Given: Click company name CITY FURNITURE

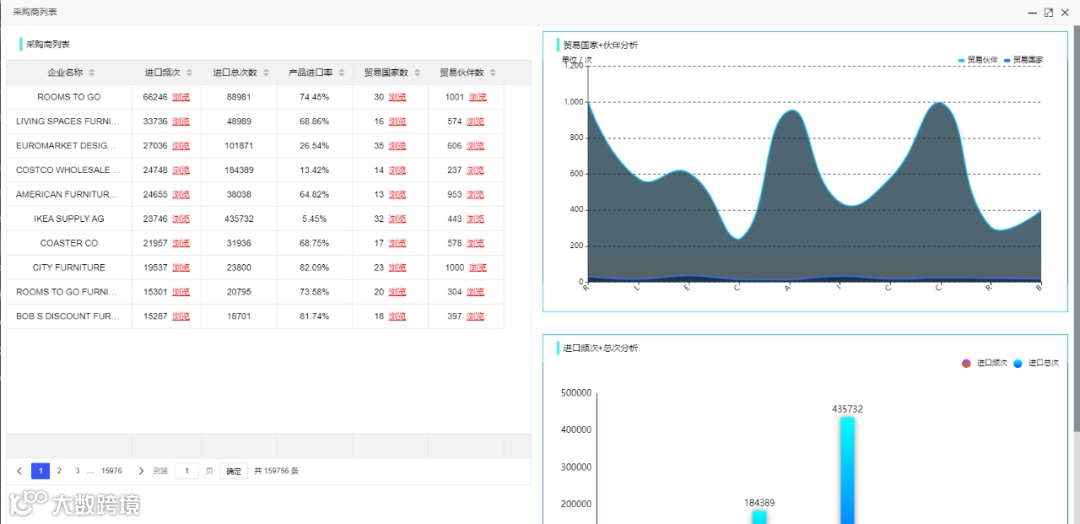Looking at the screenshot, I should [69, 267].
